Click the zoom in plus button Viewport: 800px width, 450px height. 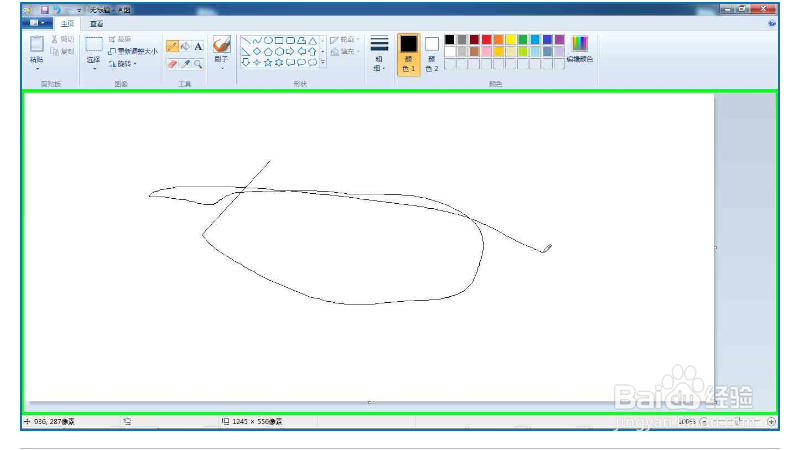pyautogui.click(x=771, y=421)
